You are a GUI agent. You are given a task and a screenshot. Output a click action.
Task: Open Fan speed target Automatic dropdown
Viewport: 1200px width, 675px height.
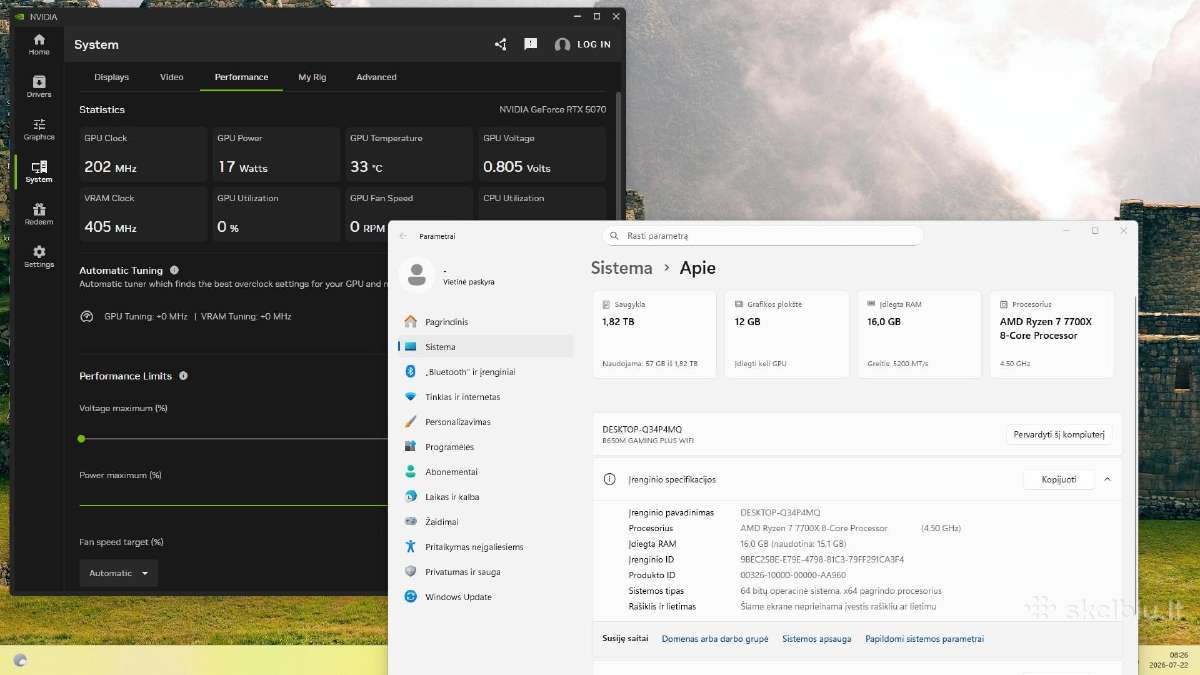[x=118, y=573]
